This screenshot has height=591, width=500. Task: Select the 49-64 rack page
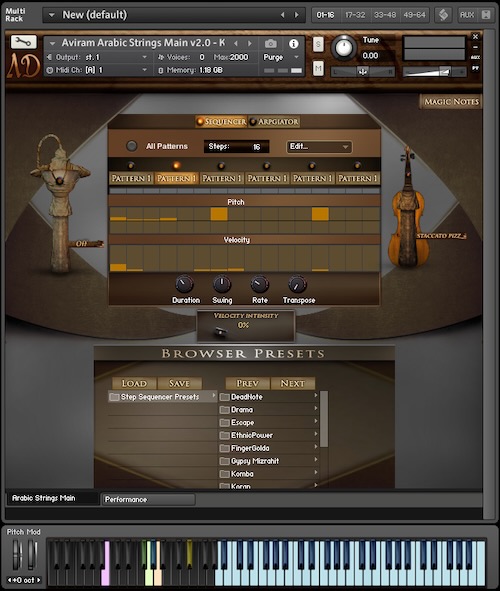click(414, 15)
